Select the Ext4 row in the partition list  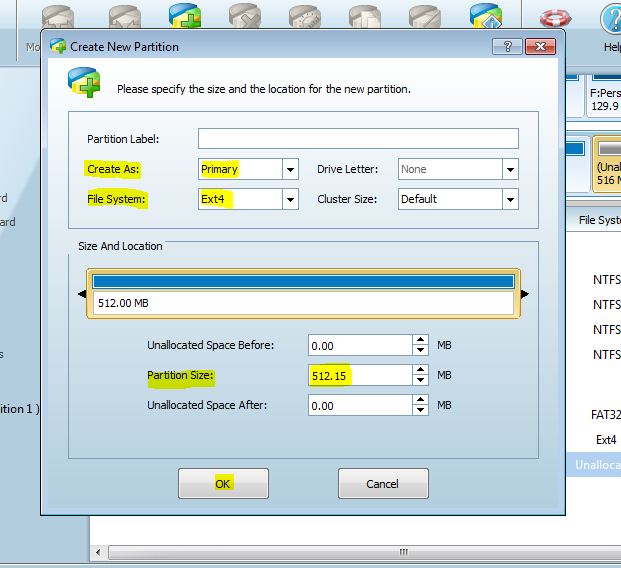tap(593, 440)
